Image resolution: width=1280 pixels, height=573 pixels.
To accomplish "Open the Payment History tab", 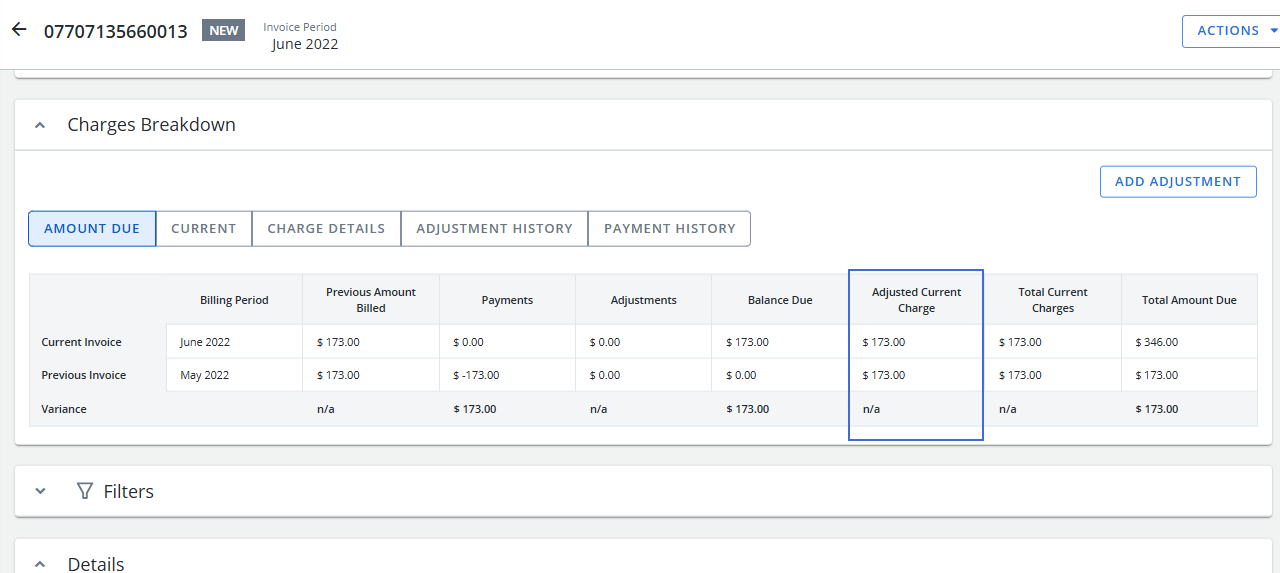I will pos(669,228).
